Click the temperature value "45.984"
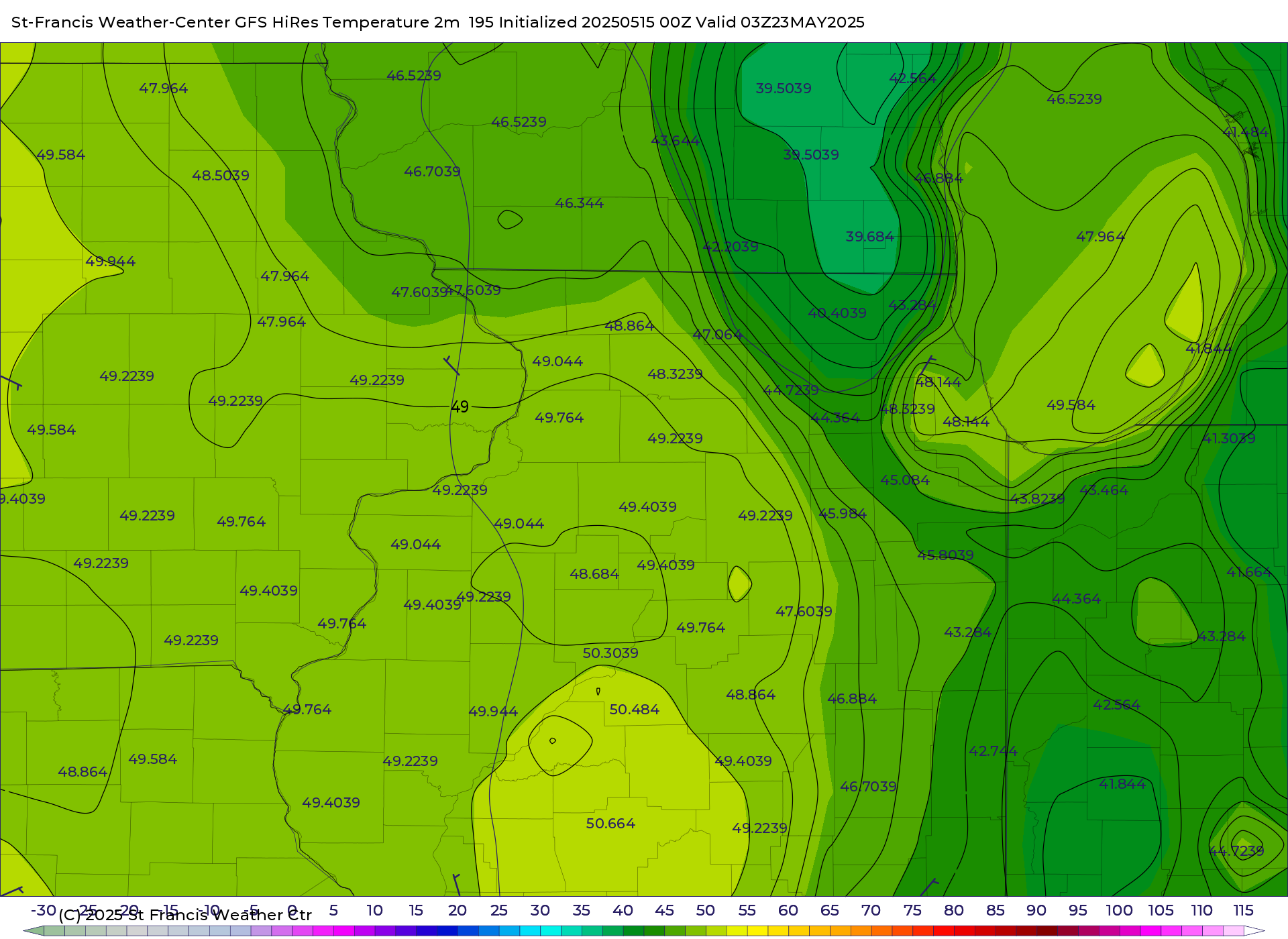Image resolution: width=1288 pixels, height=939 pixels. click(x=843, y=513)
